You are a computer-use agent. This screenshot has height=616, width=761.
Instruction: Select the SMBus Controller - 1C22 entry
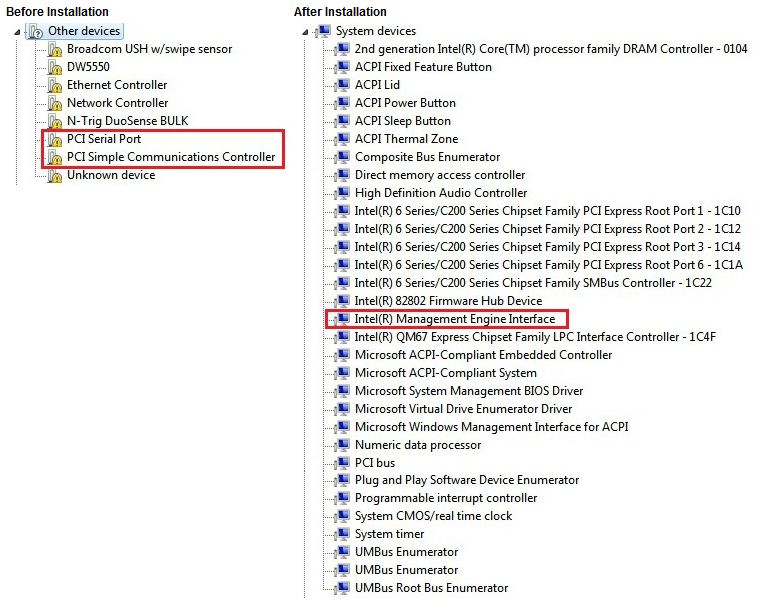pos(533,283)
